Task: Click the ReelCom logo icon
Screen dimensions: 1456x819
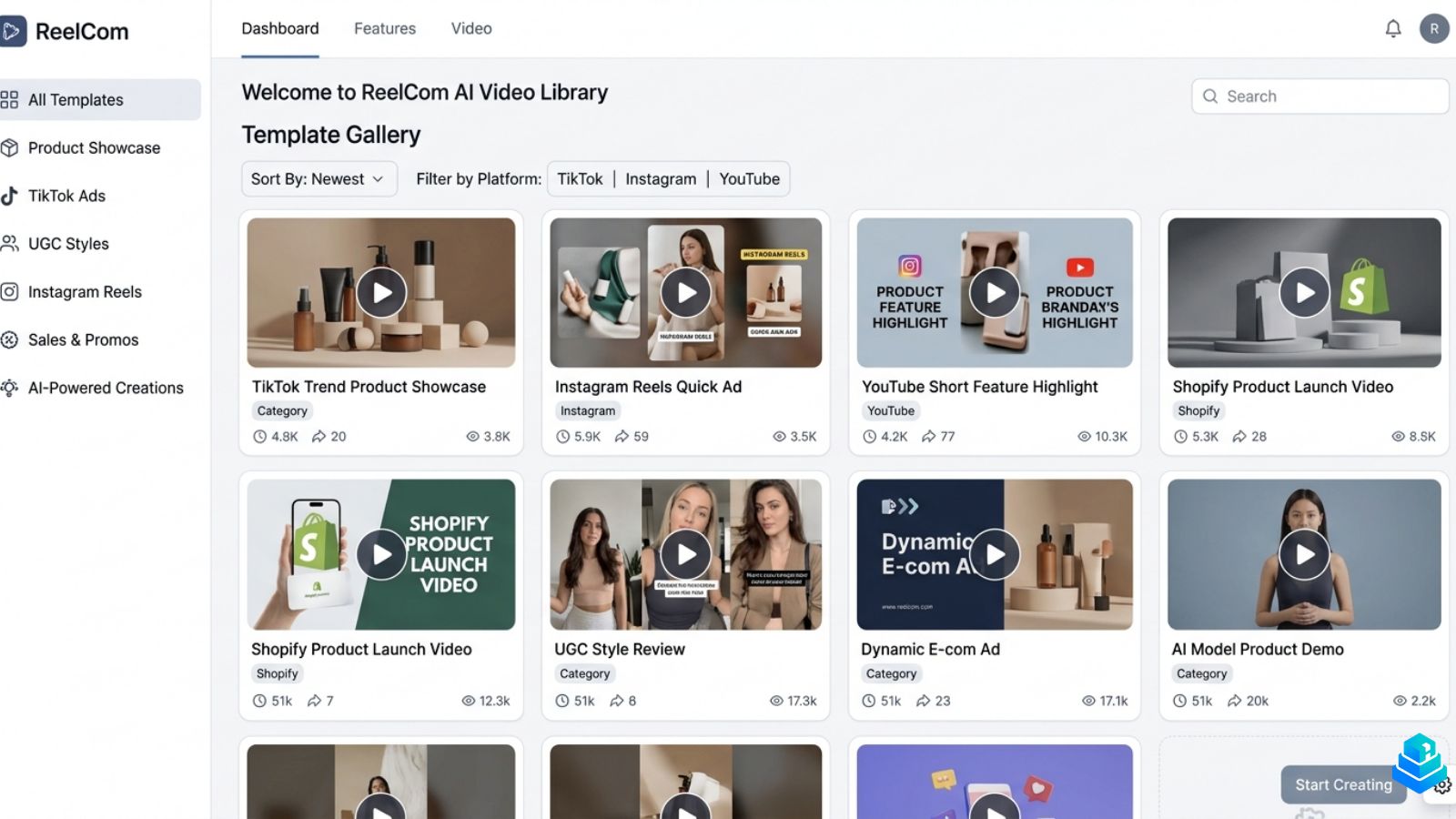Action: [x=12, y=31]
